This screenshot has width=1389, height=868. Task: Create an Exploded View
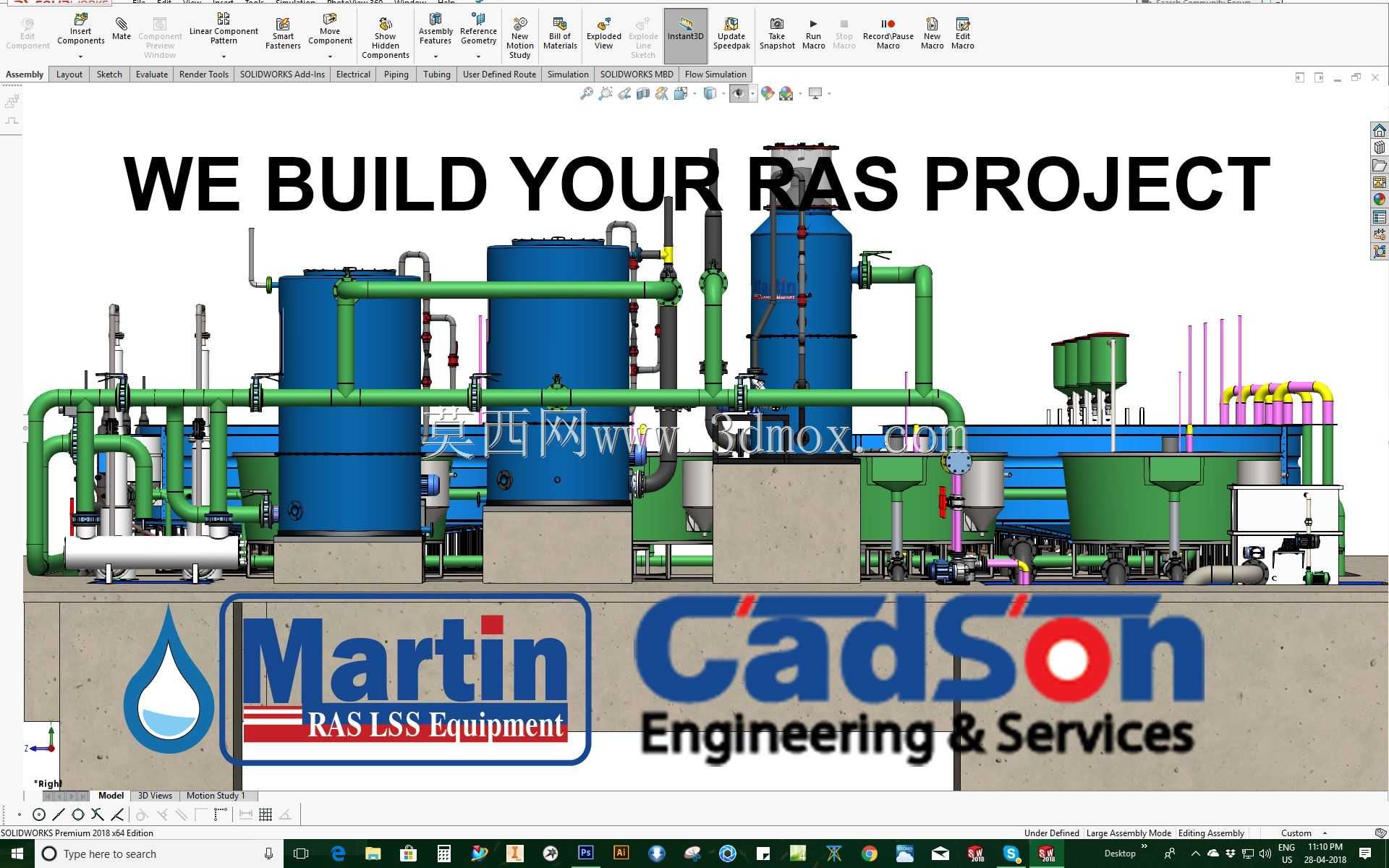604,34
